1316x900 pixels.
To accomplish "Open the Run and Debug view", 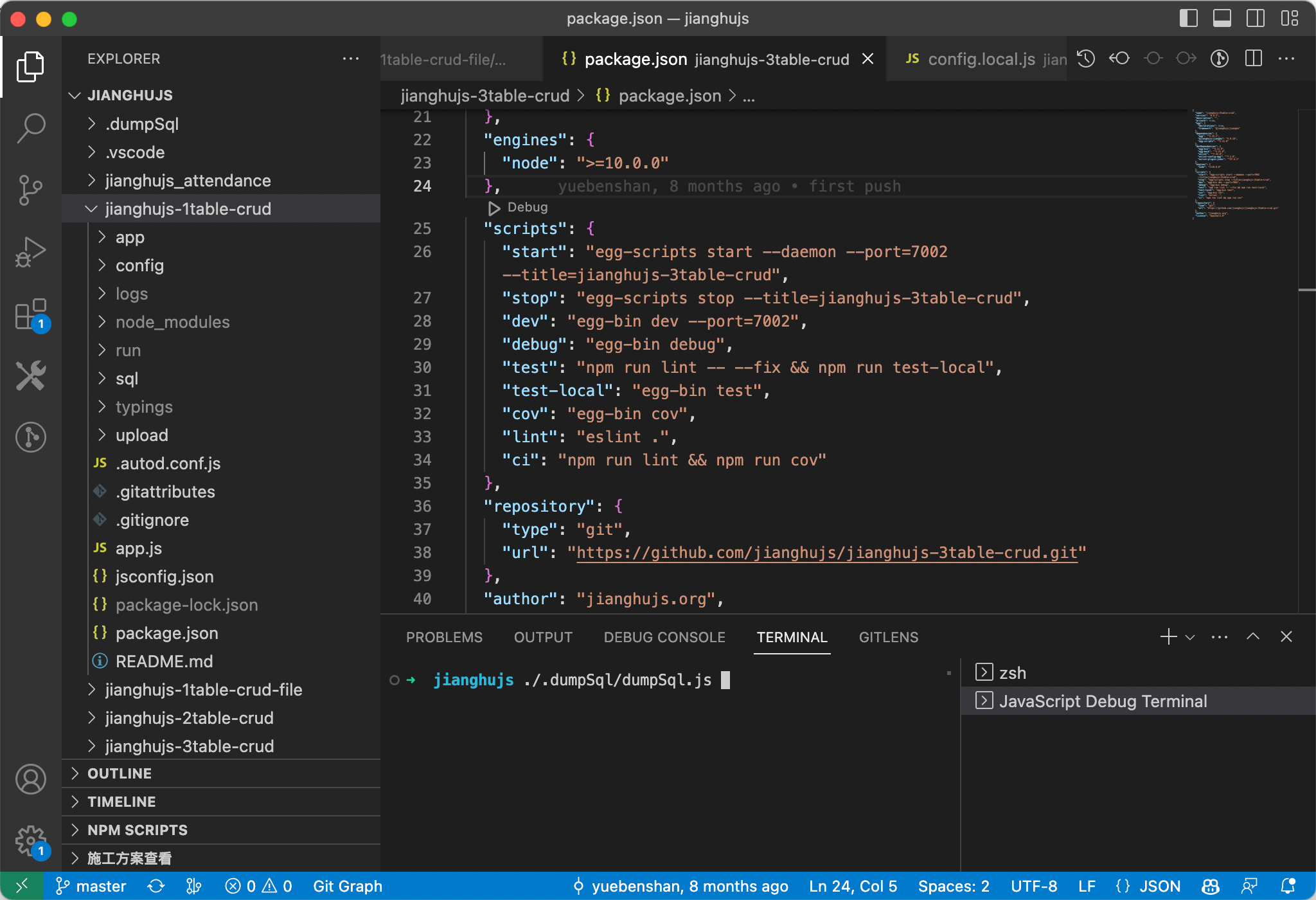I will [30, 251].
